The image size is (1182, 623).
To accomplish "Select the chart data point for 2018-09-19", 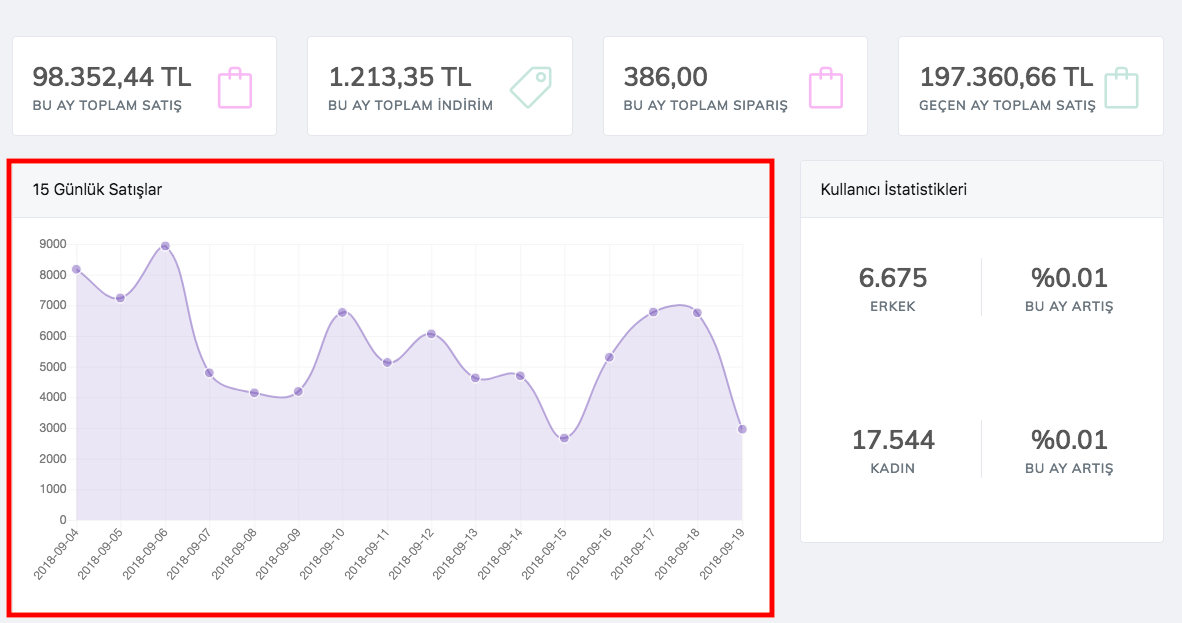I will 742,429.
